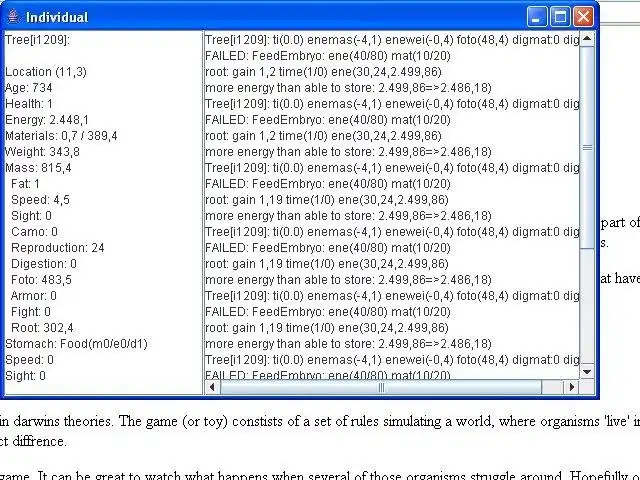
Task: Click the 'Foto: 483,5' entry
Action: [x=41, y=280]
